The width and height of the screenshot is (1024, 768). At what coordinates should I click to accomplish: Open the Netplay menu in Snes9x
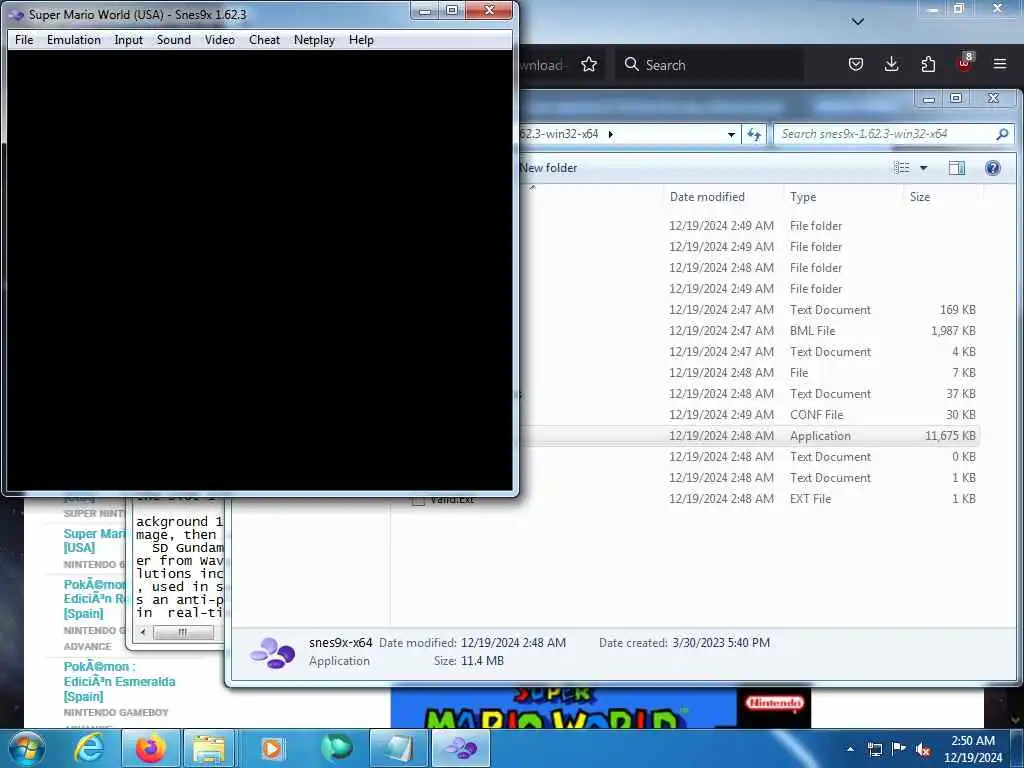pos(314,40)
